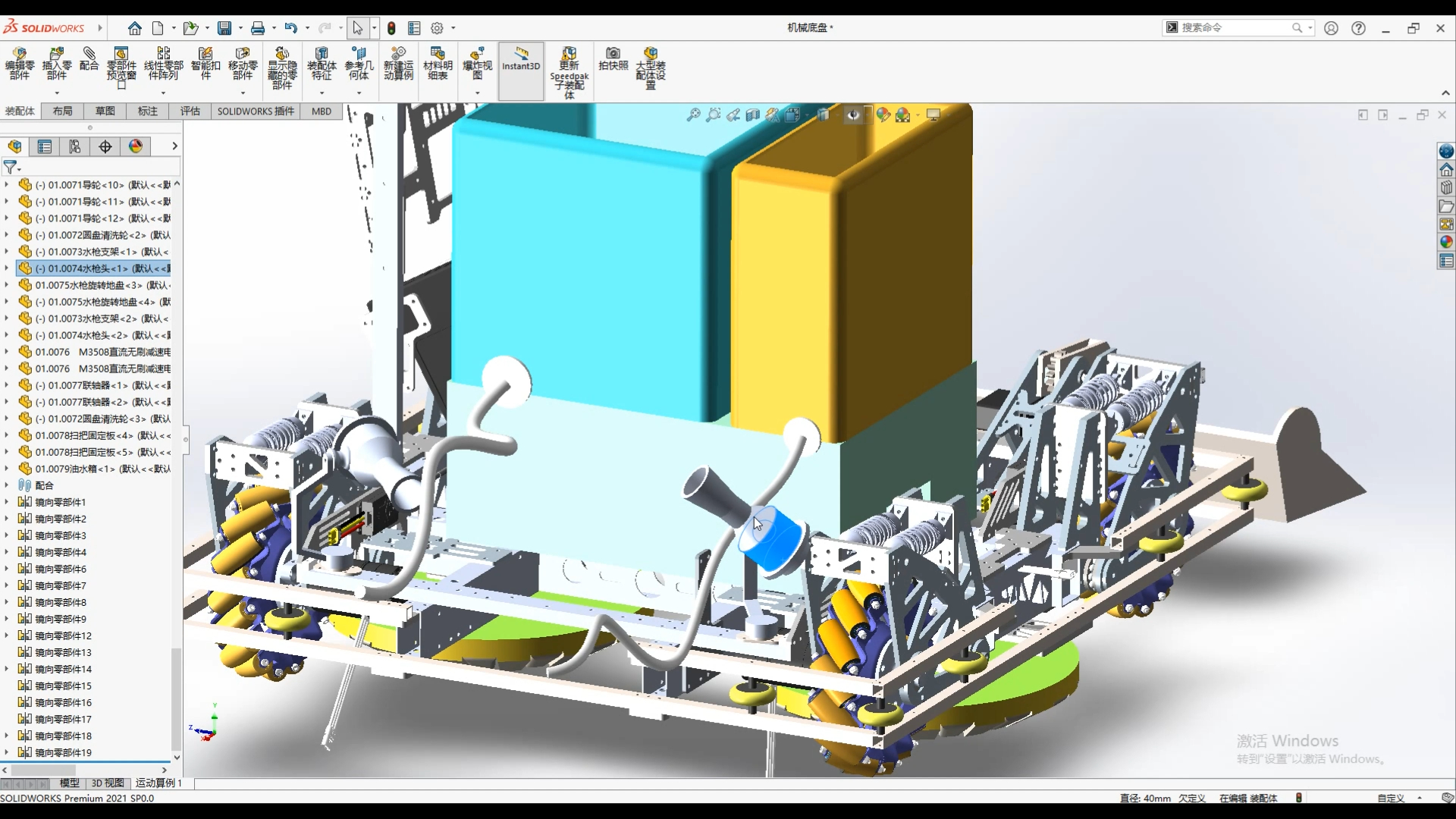Switch to the 草图 tab
This screenshot has width=1456, height=819.
coord(105,111)
